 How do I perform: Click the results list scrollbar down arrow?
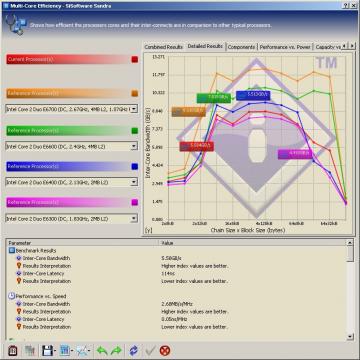pyautogui.click(x=350, y=336)
